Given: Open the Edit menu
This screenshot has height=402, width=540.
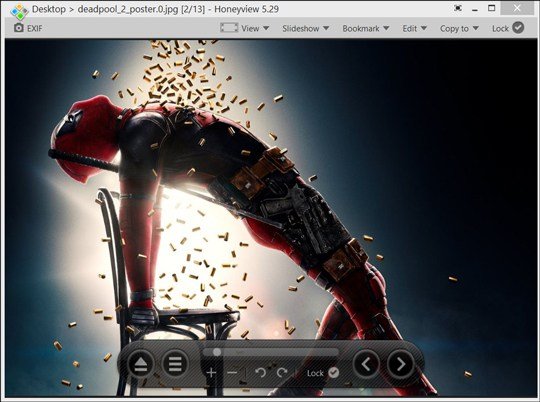Looking at the screenshot, I should [x=415, y=28].
